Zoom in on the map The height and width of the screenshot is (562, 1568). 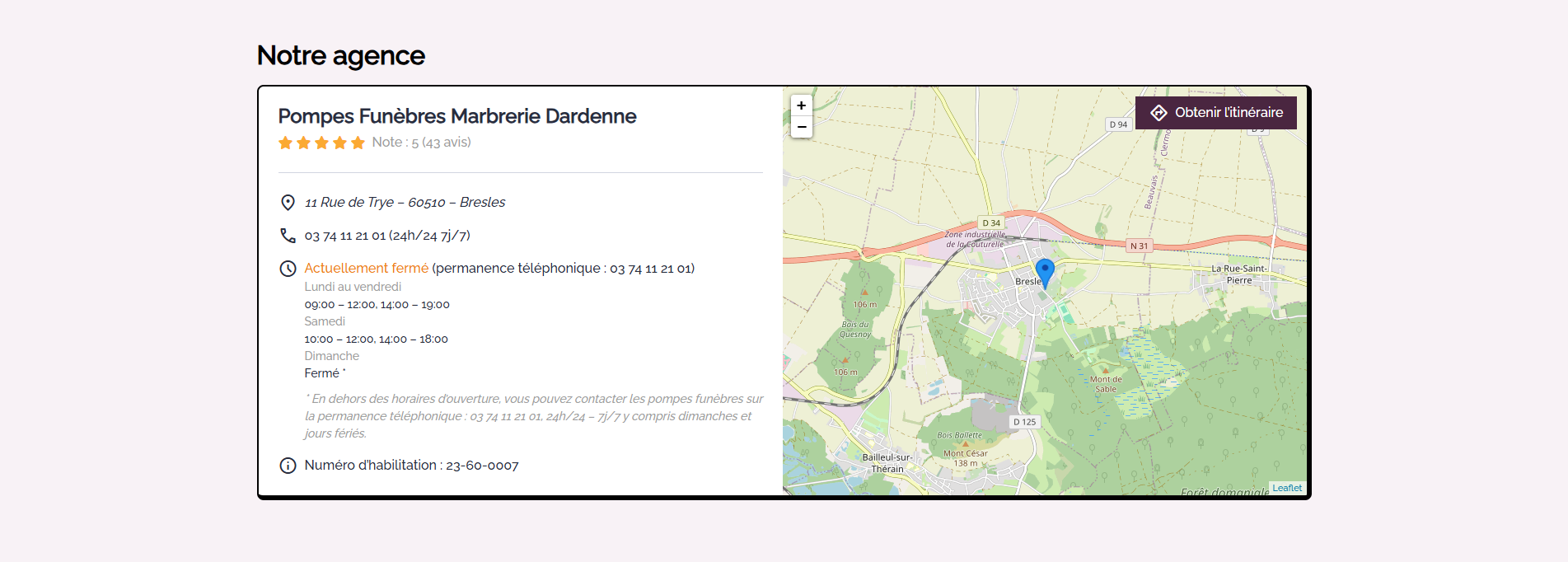[801, 105]
